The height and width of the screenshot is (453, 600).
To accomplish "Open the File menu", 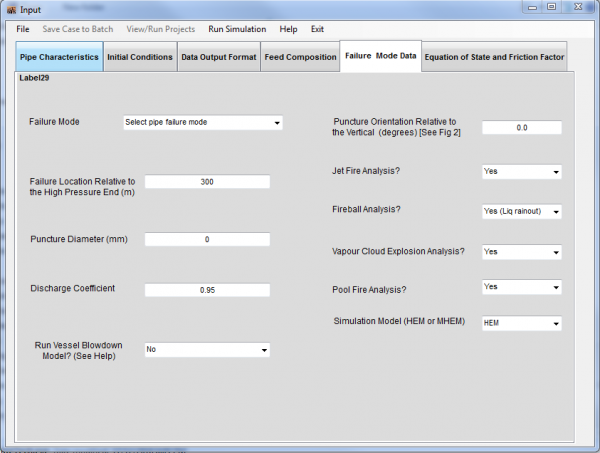I will (x=23, y=29).
